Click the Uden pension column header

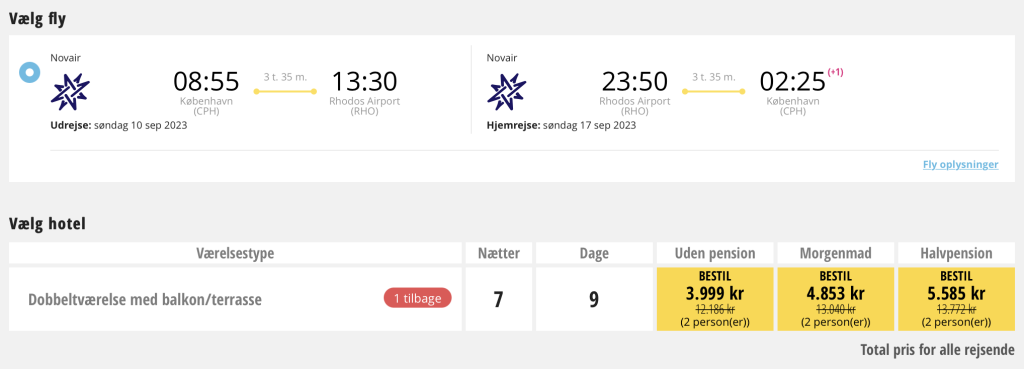[715, 253]
